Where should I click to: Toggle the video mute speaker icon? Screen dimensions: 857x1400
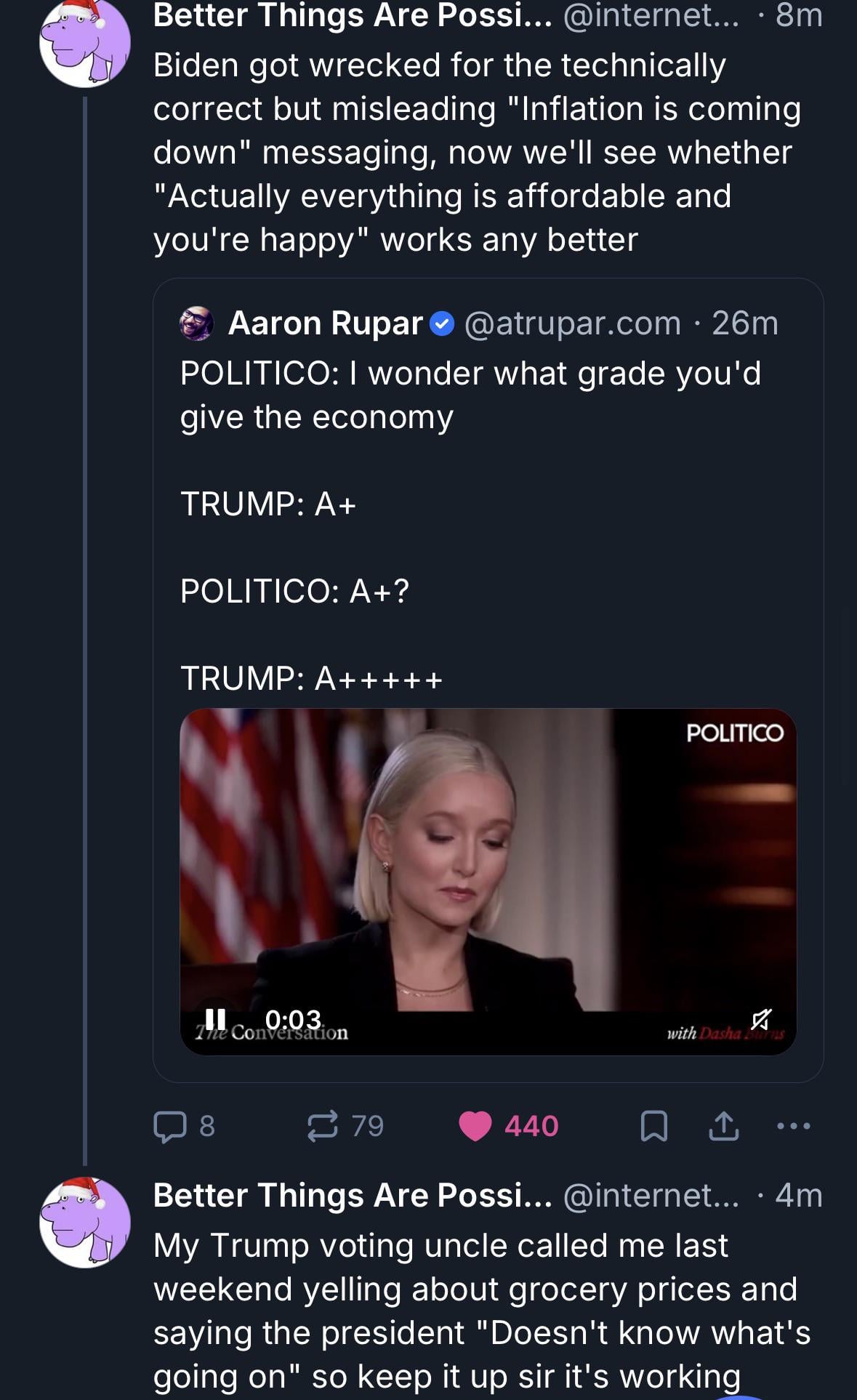(x=761, y=1019)
